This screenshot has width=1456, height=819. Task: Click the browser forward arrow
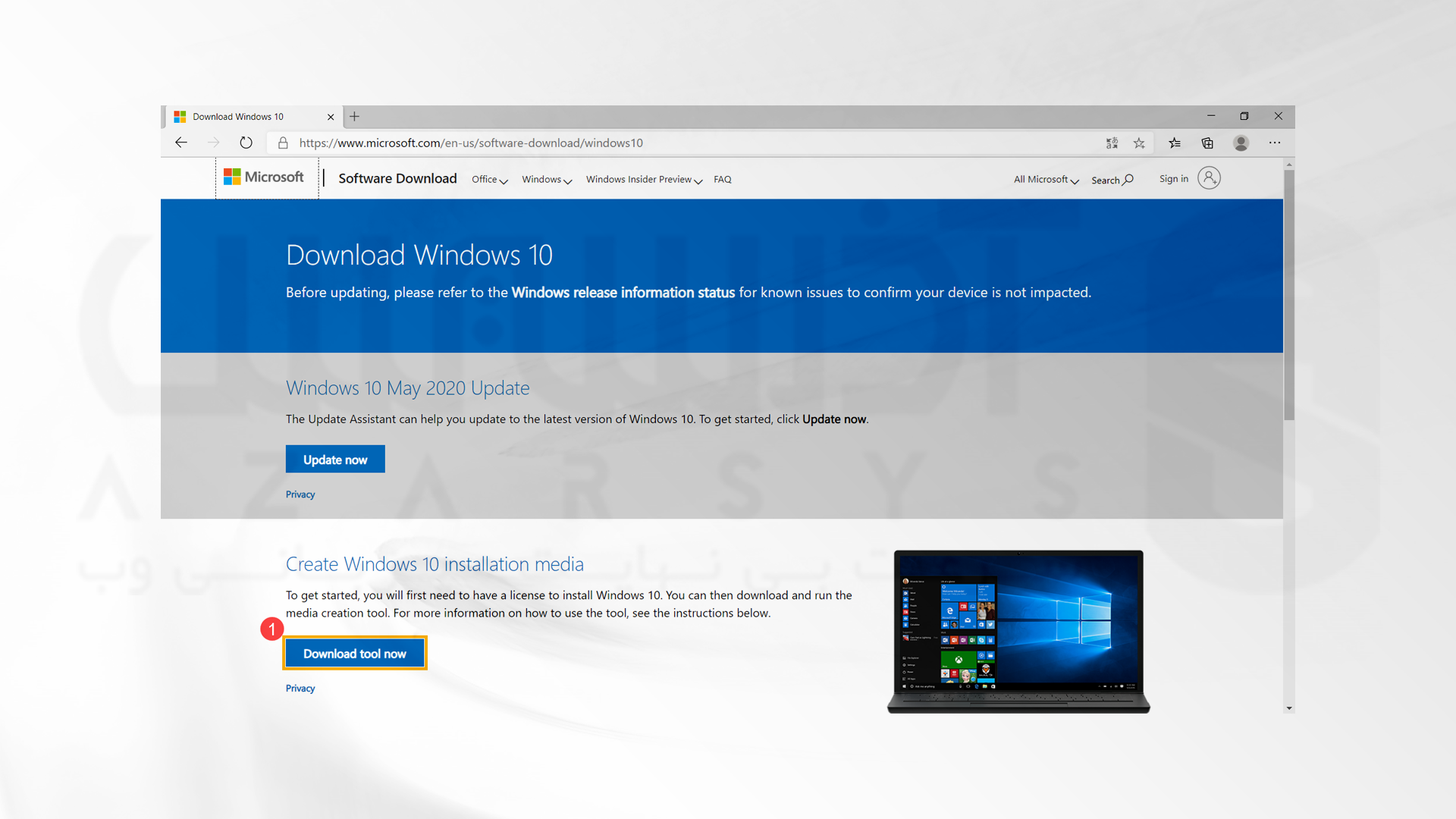click(x=213, y=143)
